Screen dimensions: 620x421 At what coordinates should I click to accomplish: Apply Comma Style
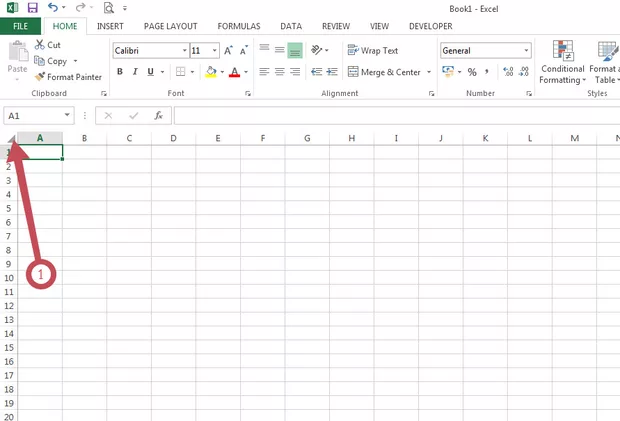coord(487,72)
